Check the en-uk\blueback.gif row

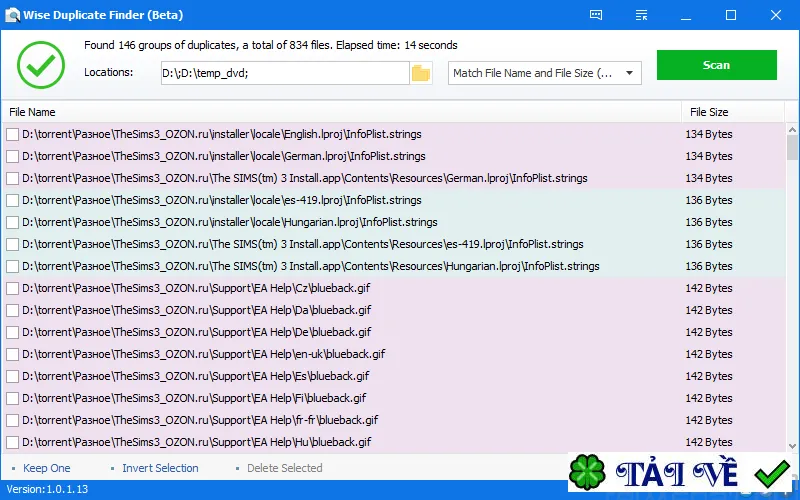(x=12, y=354)
